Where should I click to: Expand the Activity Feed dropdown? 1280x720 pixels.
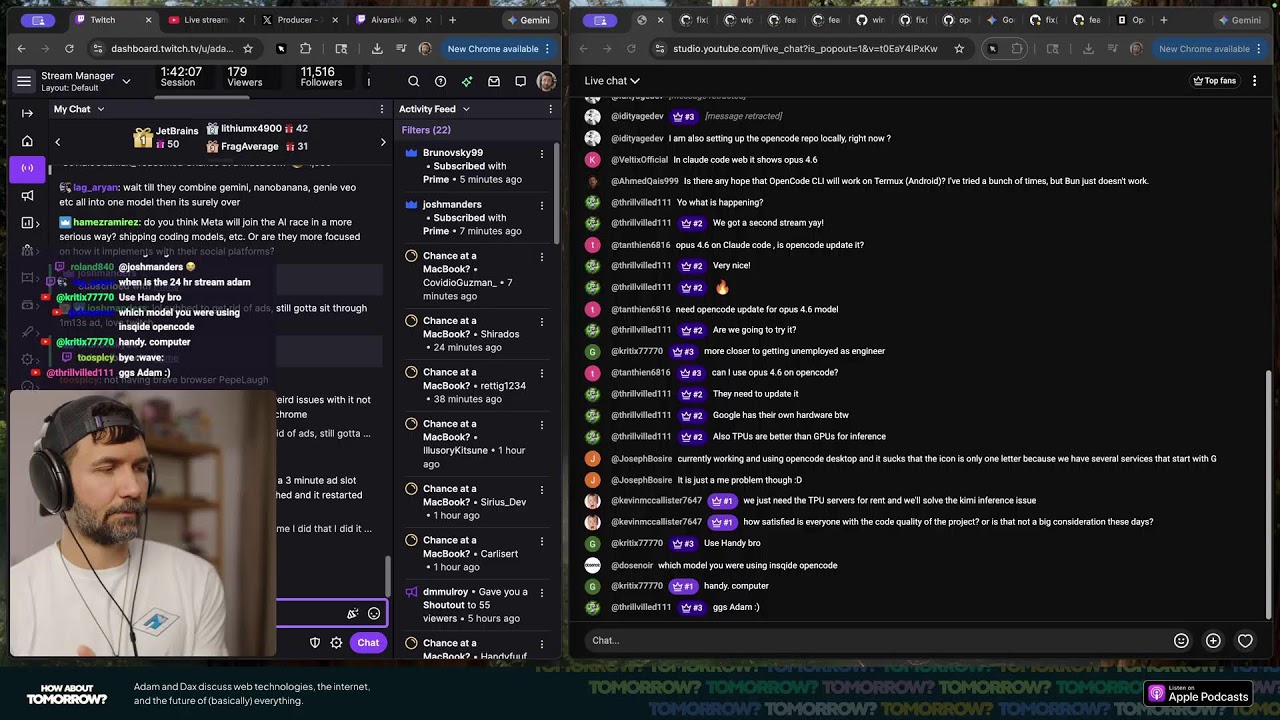click(x=466, y=109)
